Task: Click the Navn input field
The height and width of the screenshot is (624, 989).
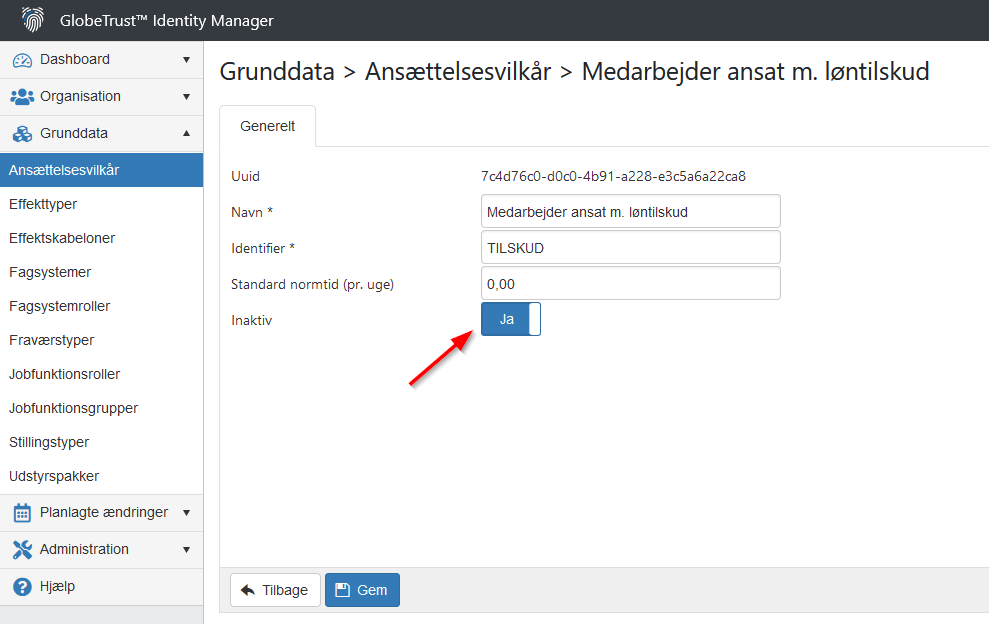Action: (x=630, y=212)
